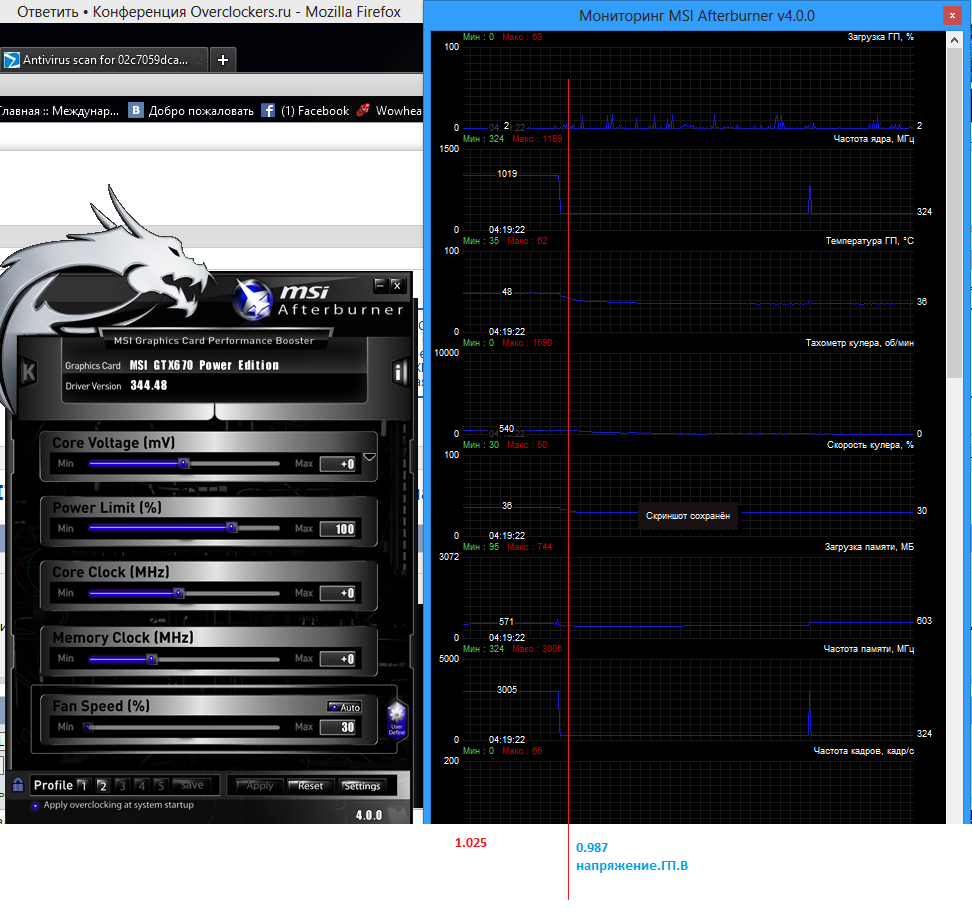Click the Скриншот сохранён notification
Viewport: 972px width, 917px height.
click(688, 516)
